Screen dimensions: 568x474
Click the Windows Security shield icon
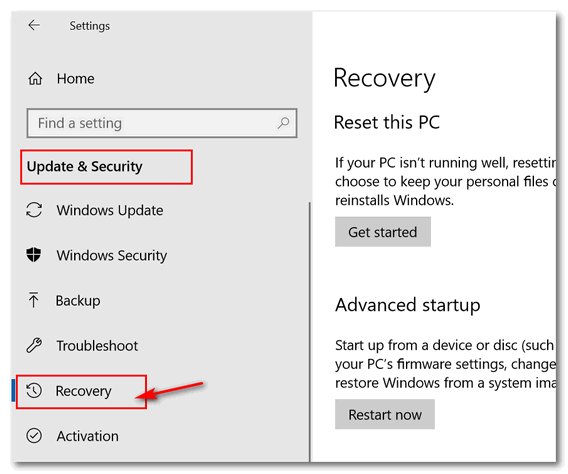34,255
